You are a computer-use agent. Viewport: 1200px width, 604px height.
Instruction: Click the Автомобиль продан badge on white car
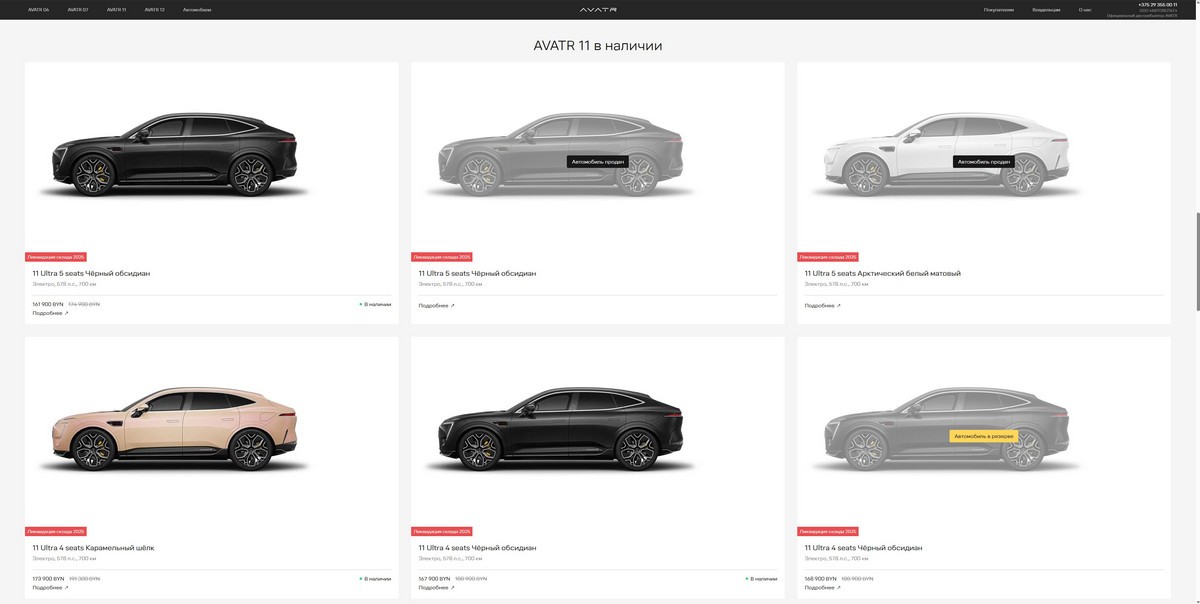coord(984,161)
